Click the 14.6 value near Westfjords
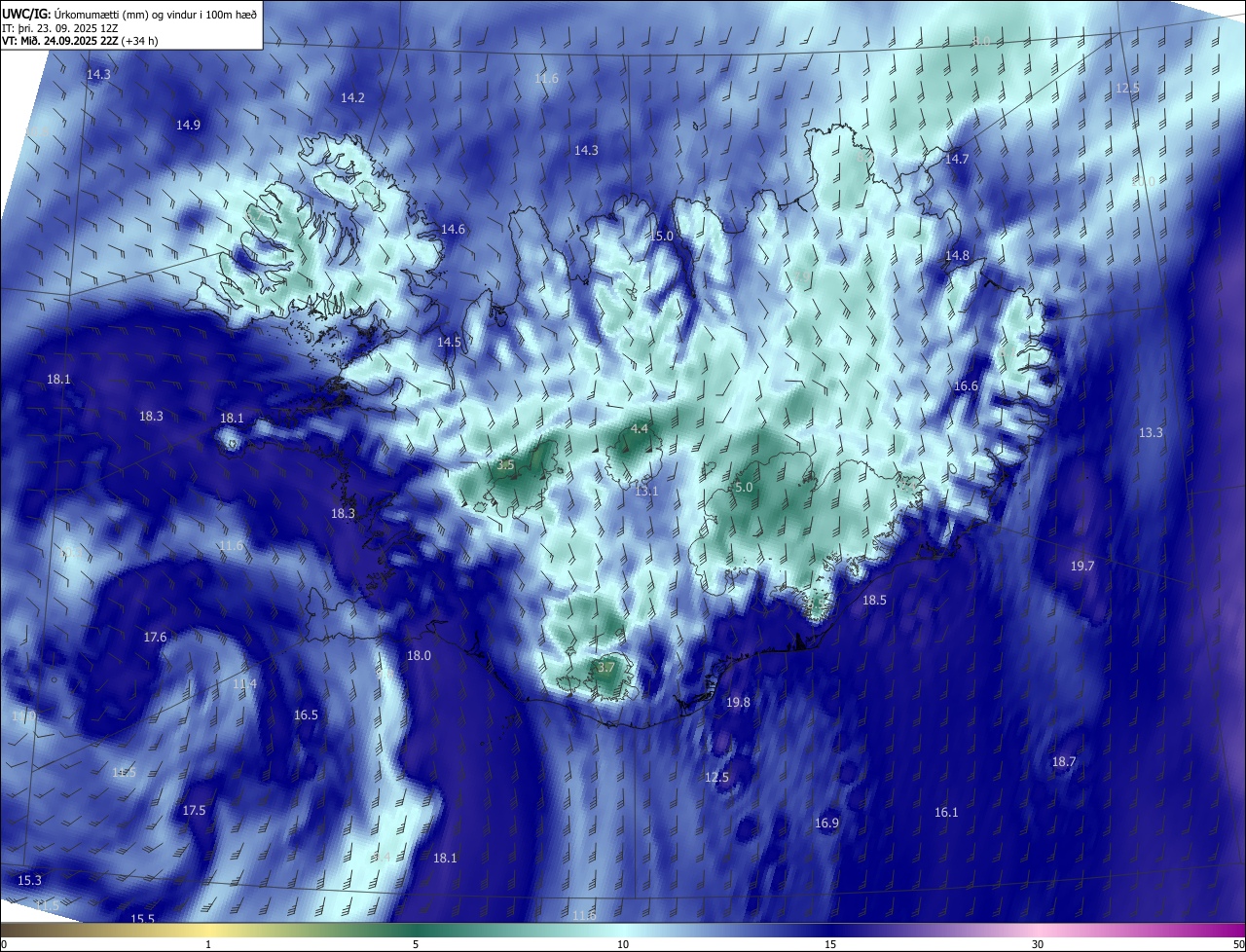Viewport: 1246px width, 952px height. [x=453, y=230]
